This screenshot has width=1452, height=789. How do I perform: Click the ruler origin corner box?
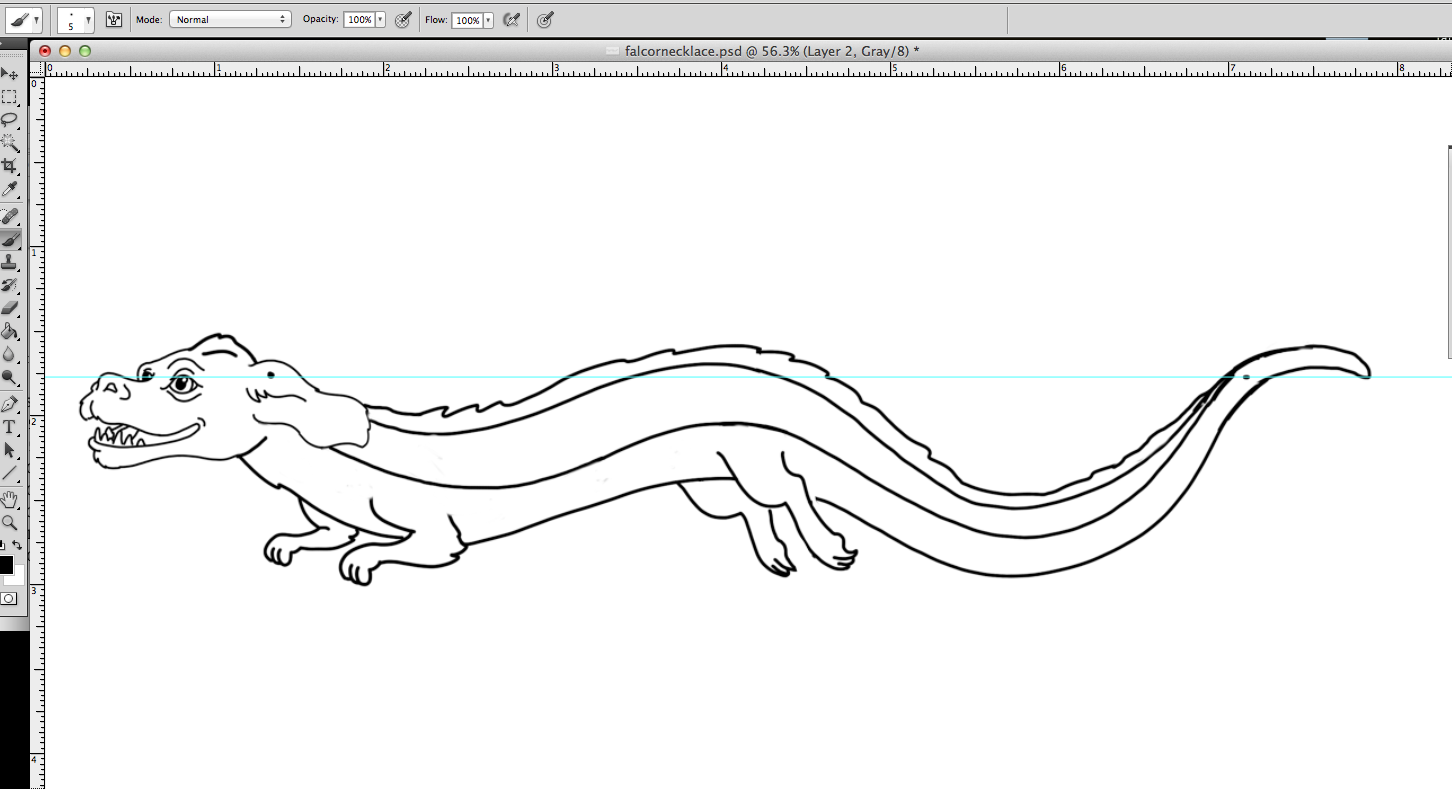(x=37, y=70)
